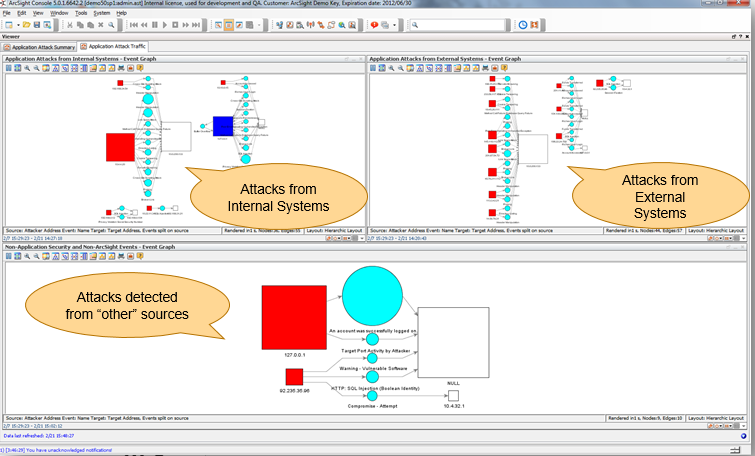Click the blue square node in Internal graph
Viewport: 755px width, 456px height.
click(x=222, y=125)
